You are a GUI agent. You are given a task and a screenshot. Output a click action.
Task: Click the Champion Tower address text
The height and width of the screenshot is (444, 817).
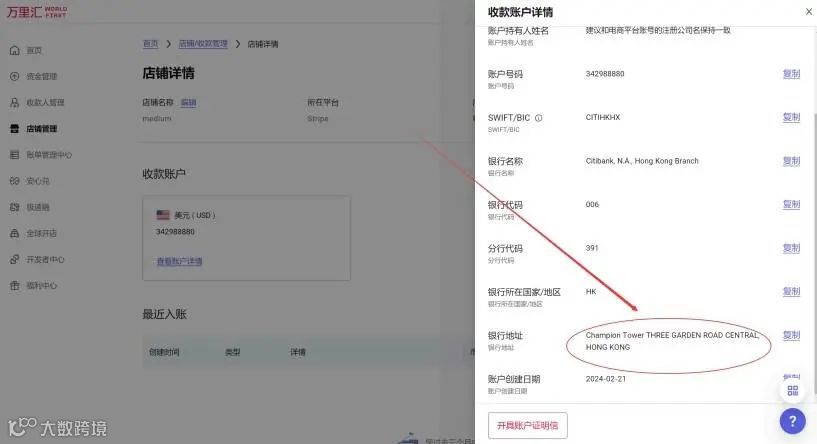click(x=672, y=341)
